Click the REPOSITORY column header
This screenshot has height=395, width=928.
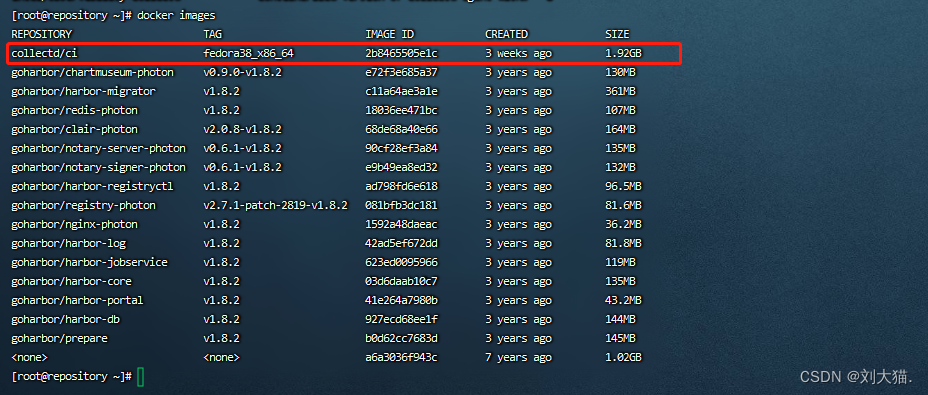click(x=41, y=34)
